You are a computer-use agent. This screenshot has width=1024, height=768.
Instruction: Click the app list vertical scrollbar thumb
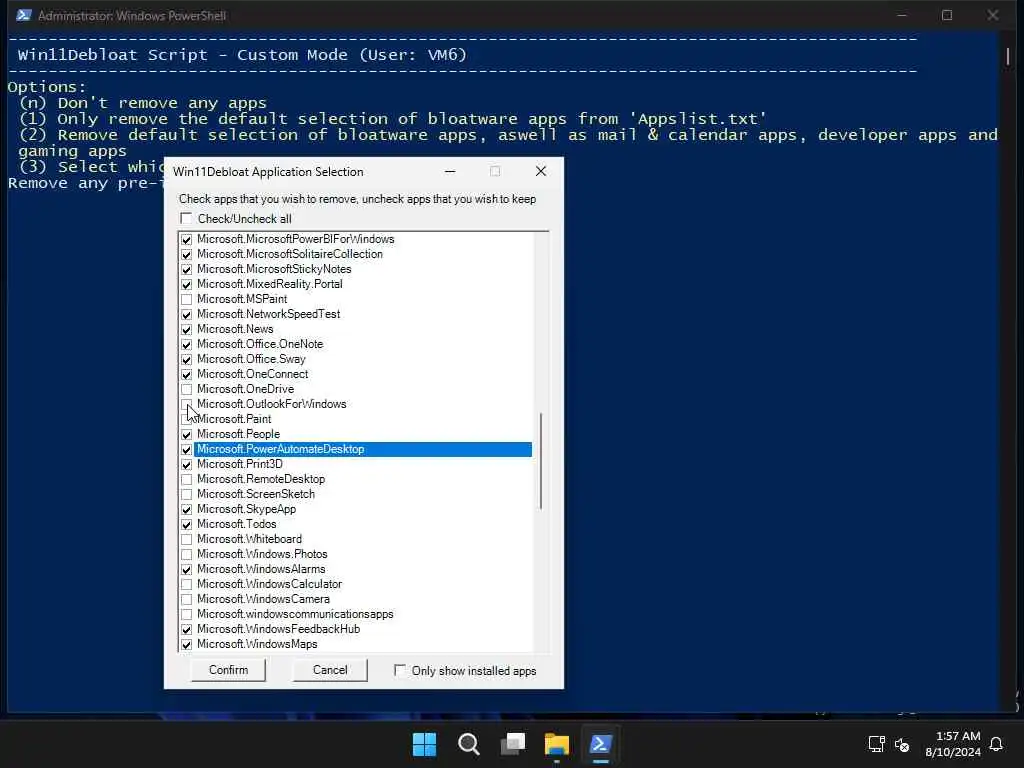pos(541,461)
